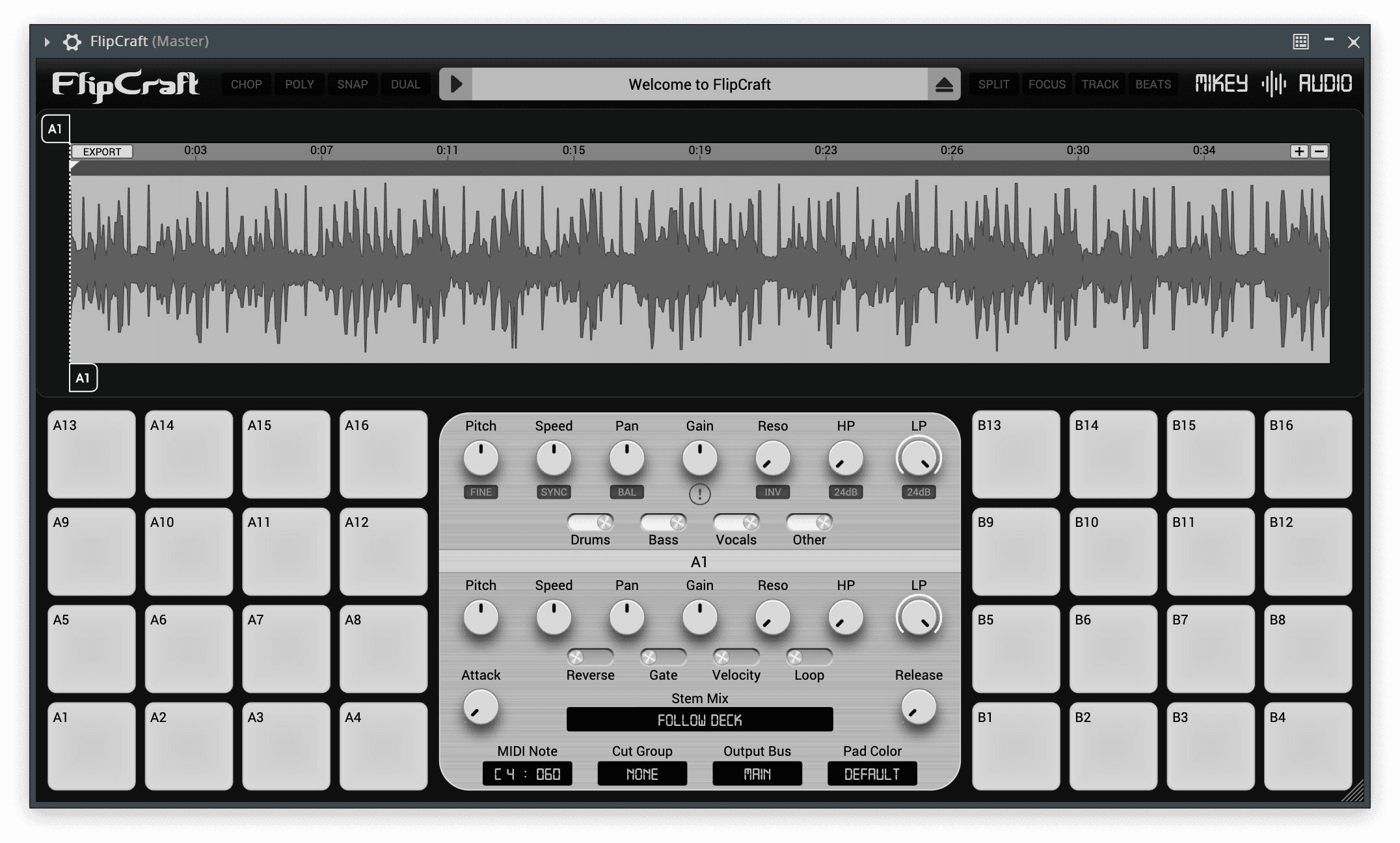Click the eject button to load a file
Image resolution: width=1400 pixels, height=843 pixels.
click(944, 84)
